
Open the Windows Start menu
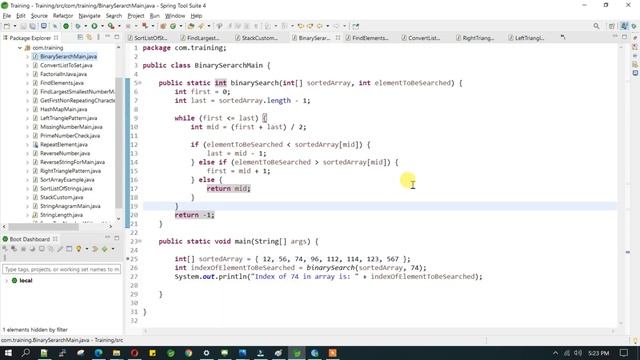coord(8,353)
